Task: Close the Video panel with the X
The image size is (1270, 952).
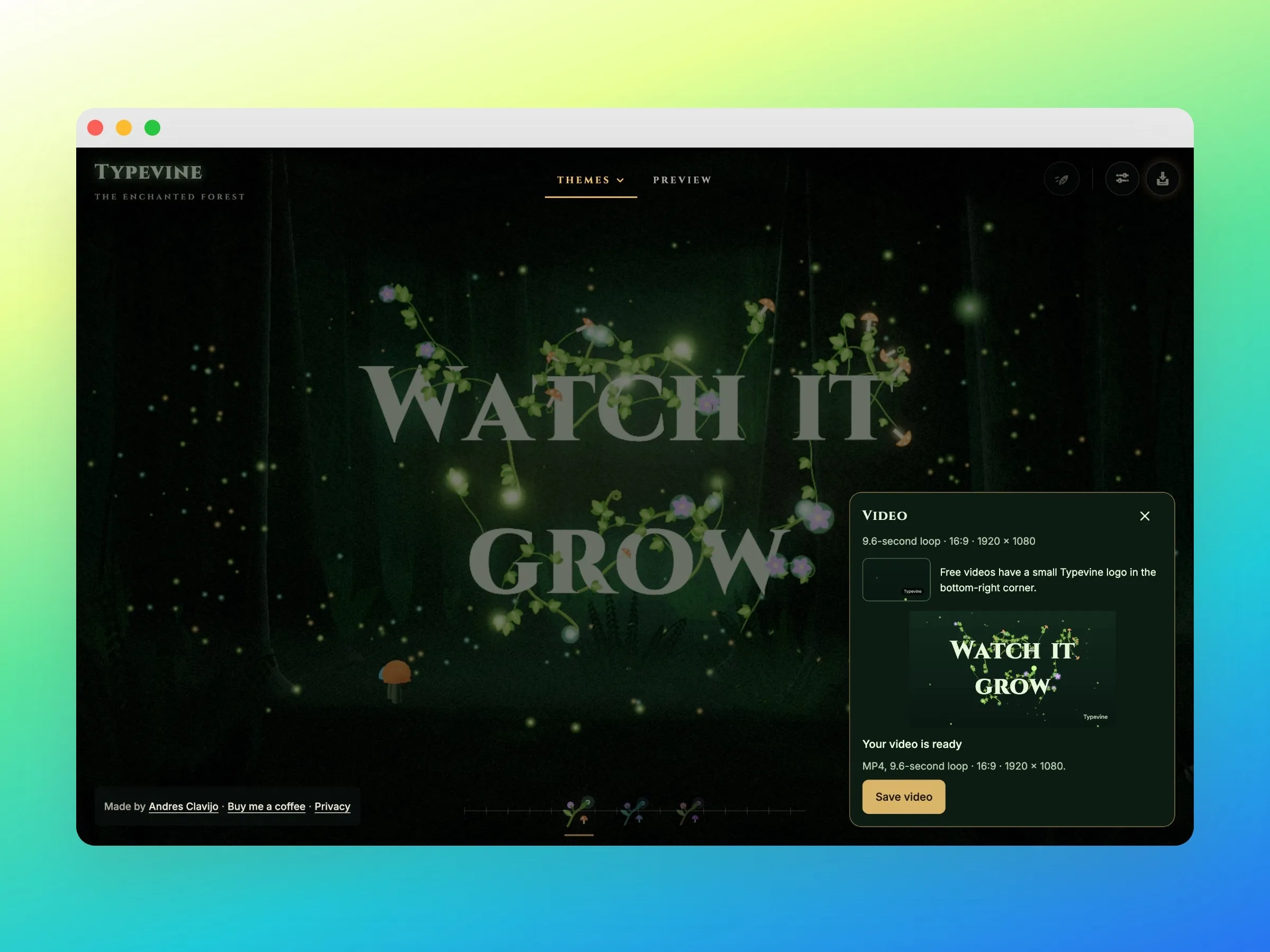Action: (1144, 516)
